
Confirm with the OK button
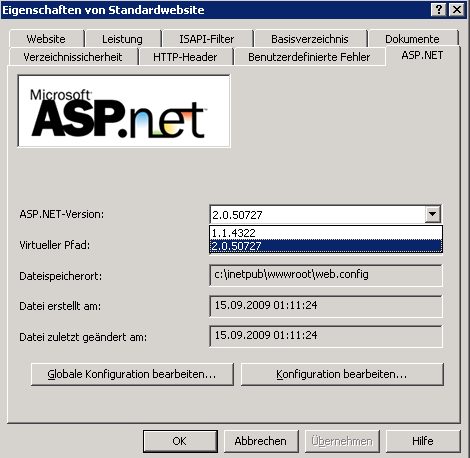pyautogui.click(x=180, y=441)
